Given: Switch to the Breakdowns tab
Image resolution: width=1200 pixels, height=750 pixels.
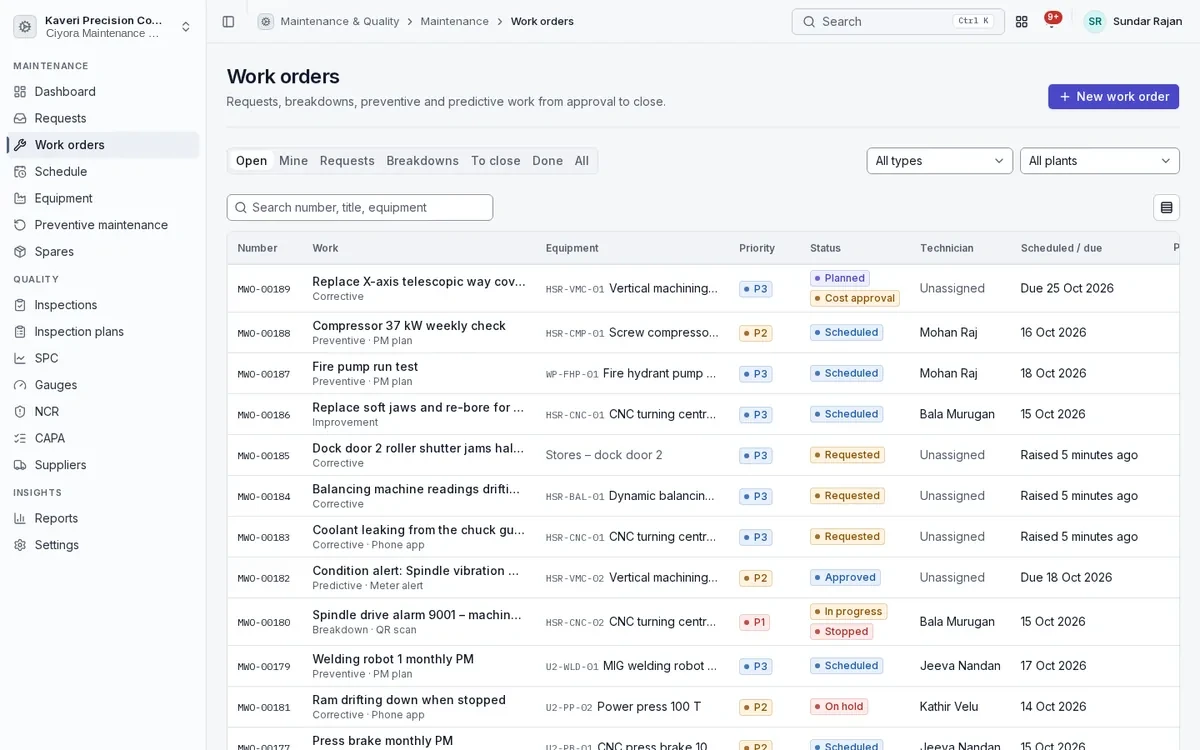Looking at the screenshot, I should click(x=422, y=161).
